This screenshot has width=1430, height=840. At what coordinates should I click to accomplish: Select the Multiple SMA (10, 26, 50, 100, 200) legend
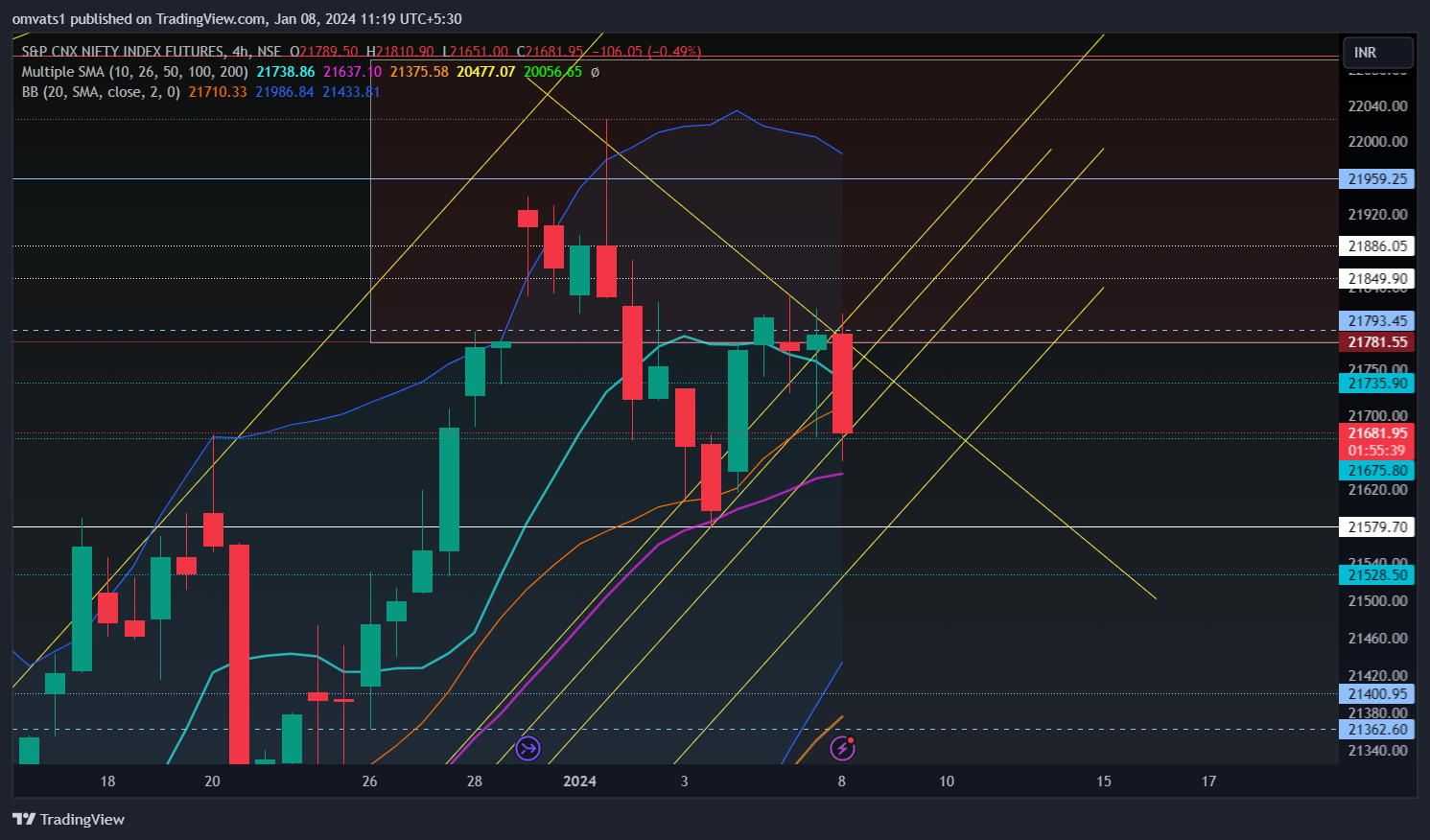click(134, 72)
